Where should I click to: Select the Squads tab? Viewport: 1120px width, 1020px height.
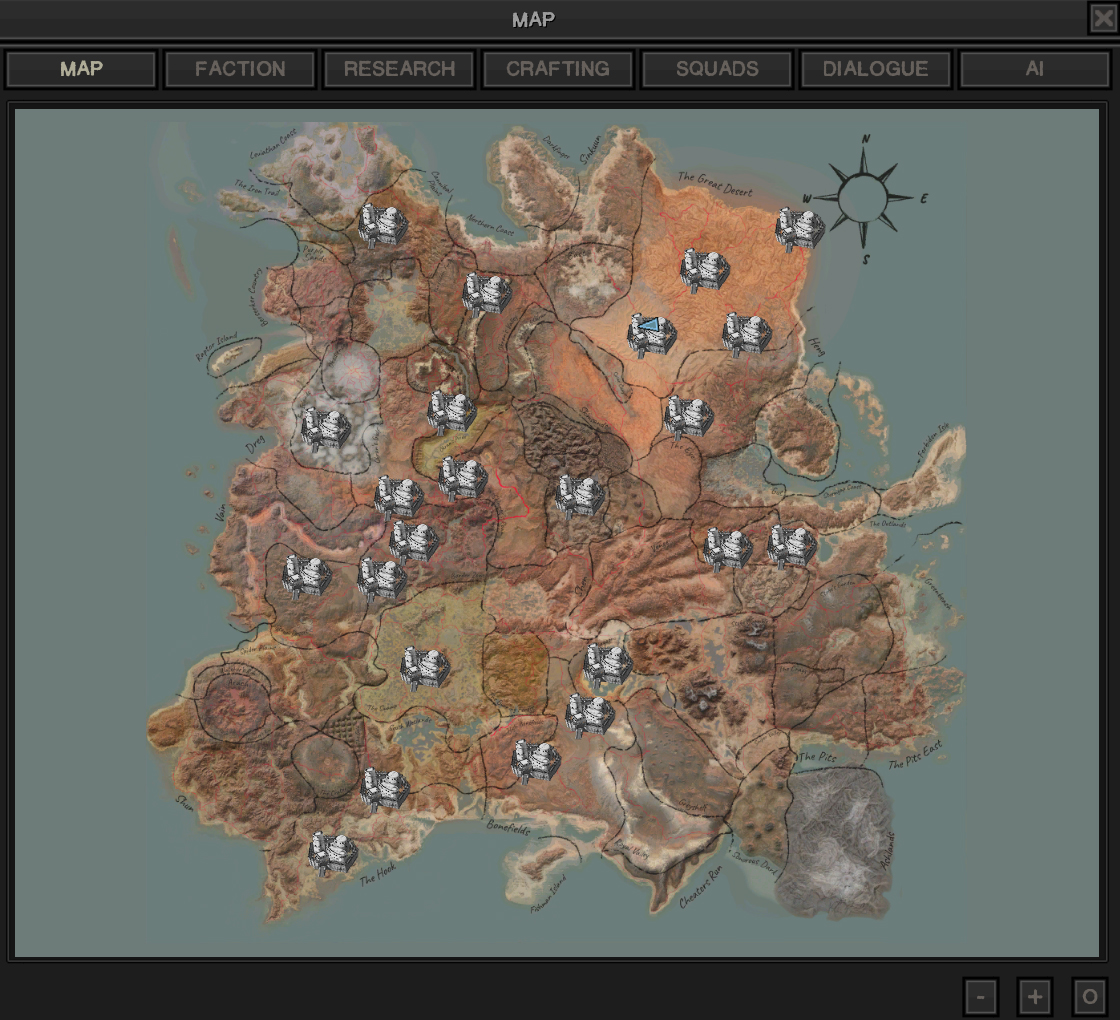click(717, 69)
